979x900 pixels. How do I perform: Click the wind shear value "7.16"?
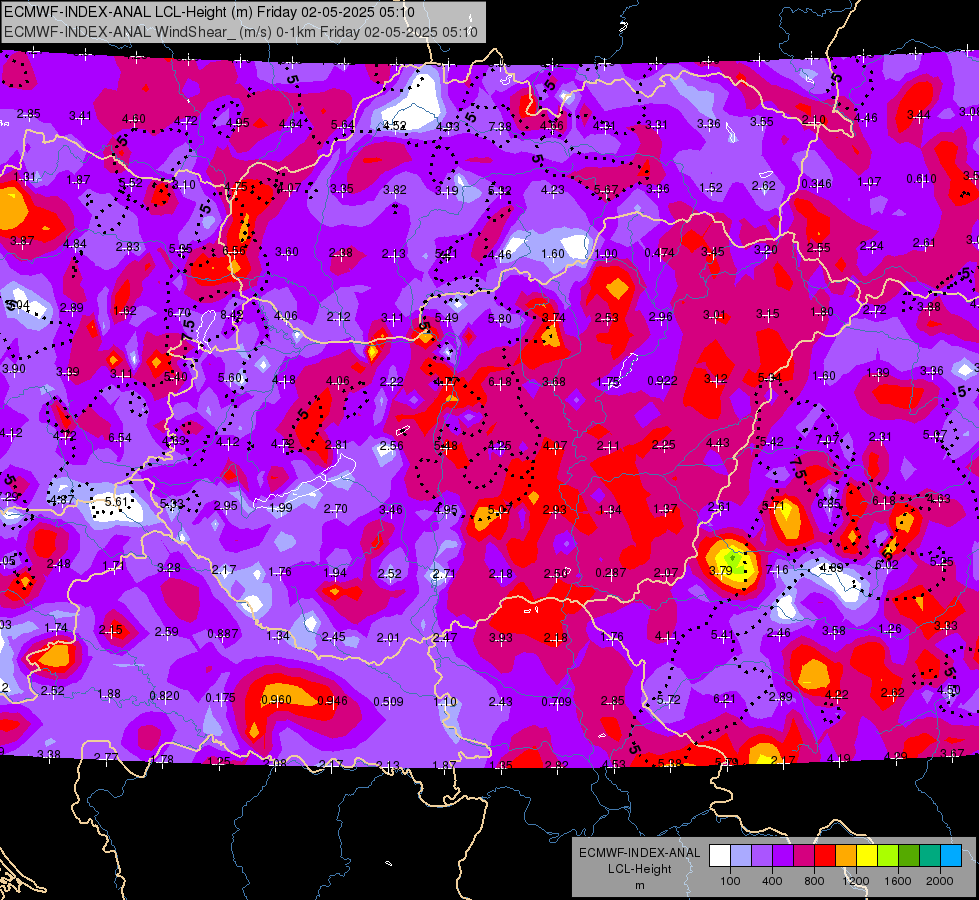[777, 570]
